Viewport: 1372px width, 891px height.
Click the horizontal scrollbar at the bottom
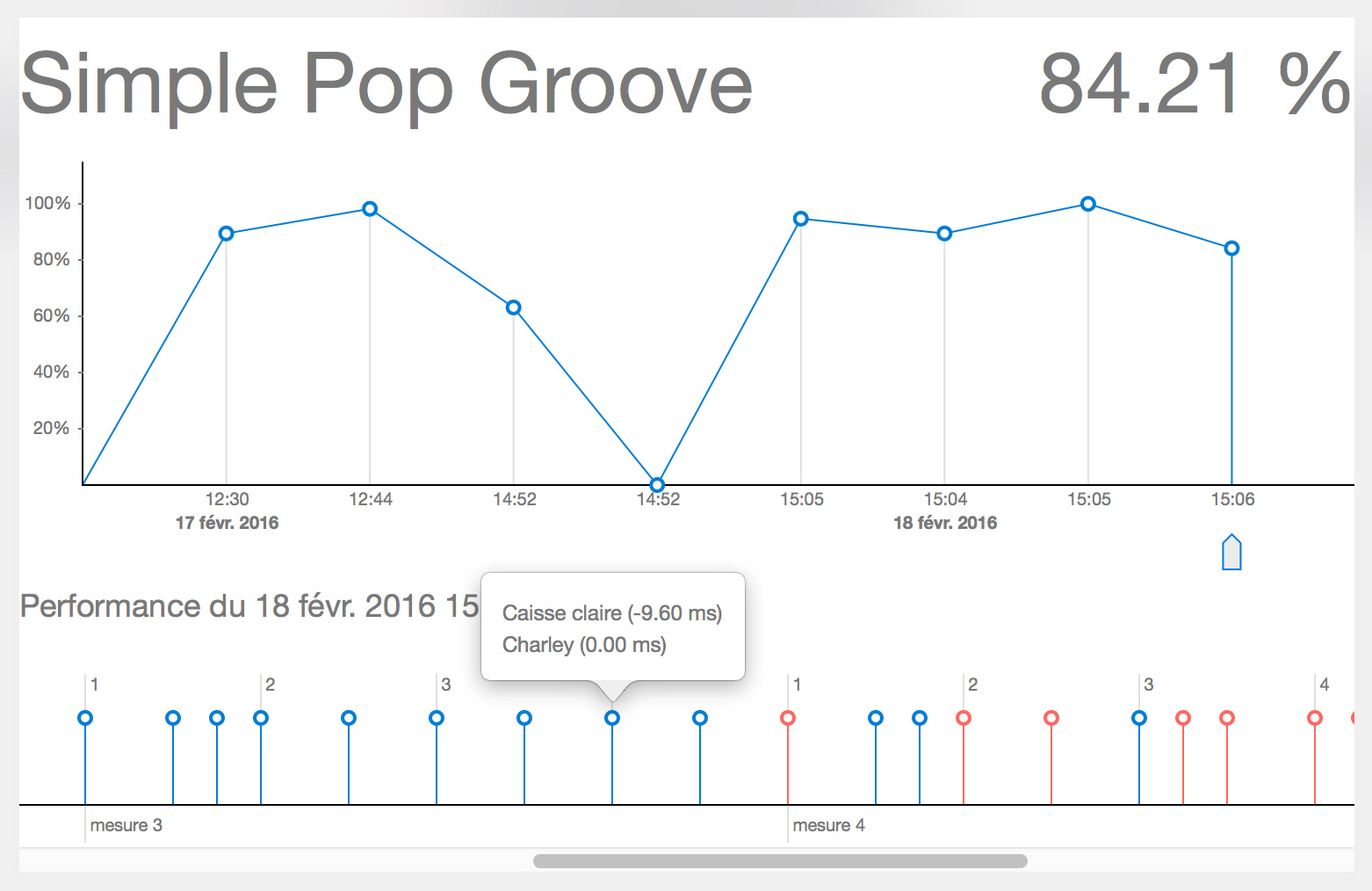click(780, 858)
